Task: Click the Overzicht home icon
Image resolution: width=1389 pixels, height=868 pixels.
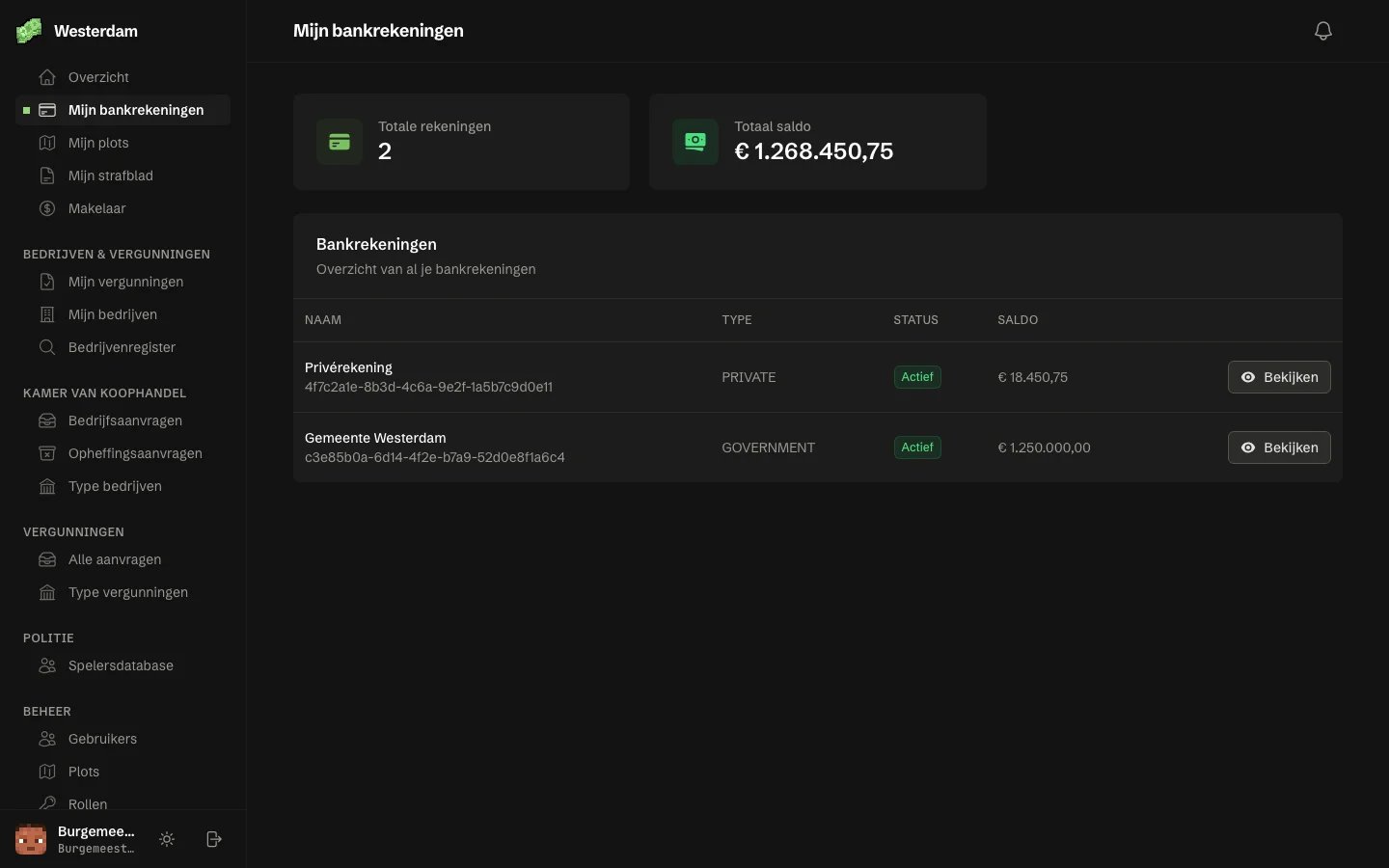Action: (x=47, y=77)
